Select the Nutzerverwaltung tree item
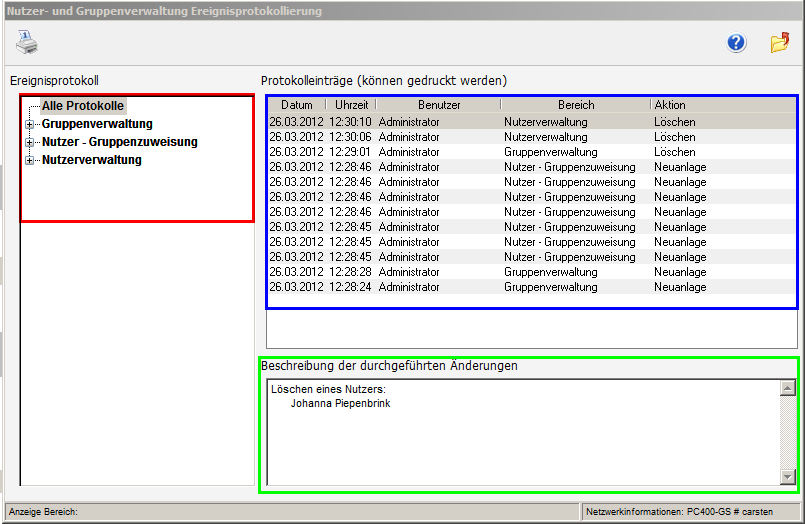The width and height of the screenshot is (805, 524). 91,160
